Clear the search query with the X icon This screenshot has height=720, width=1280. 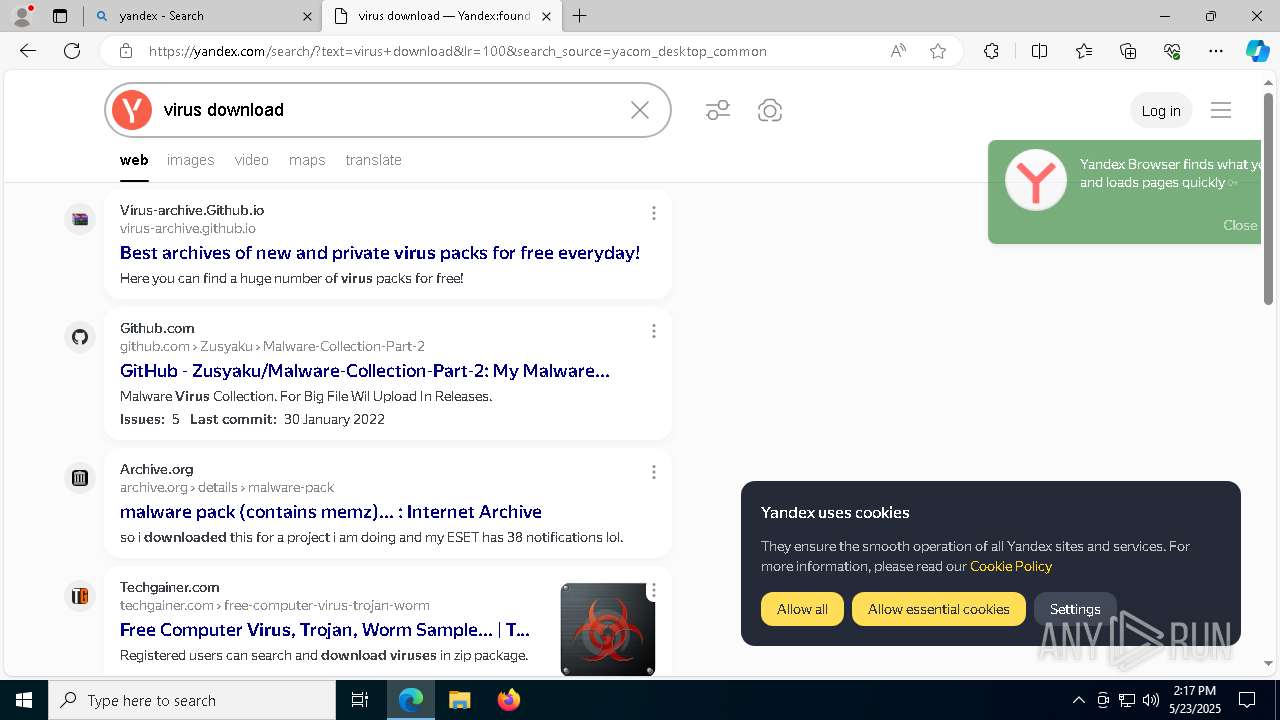640,110
